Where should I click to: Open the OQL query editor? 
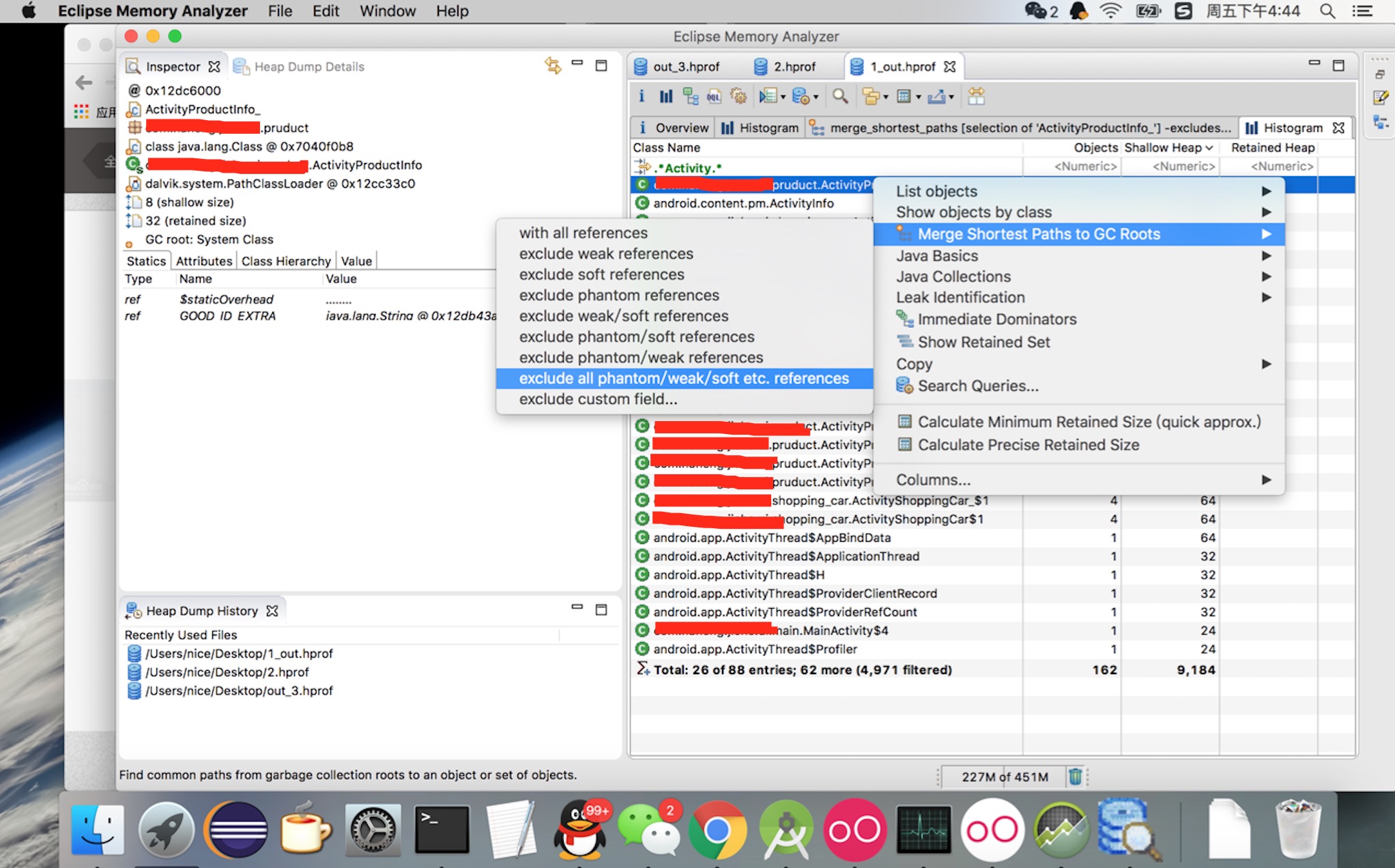714,96
